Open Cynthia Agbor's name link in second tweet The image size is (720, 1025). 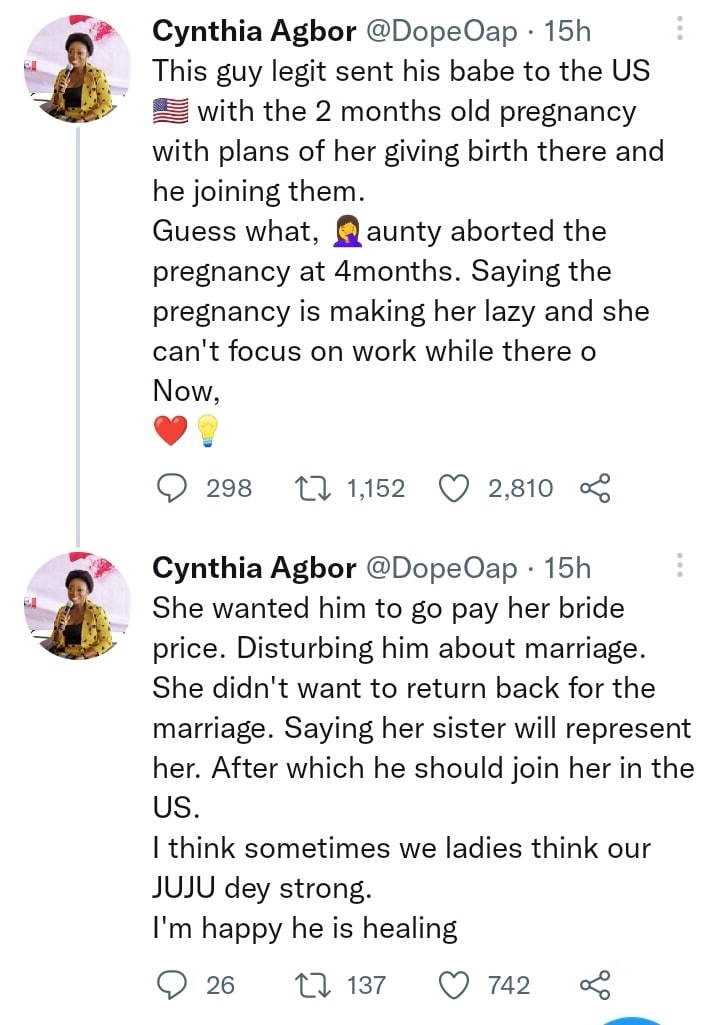pyautogui.click(x=254, y=569)
